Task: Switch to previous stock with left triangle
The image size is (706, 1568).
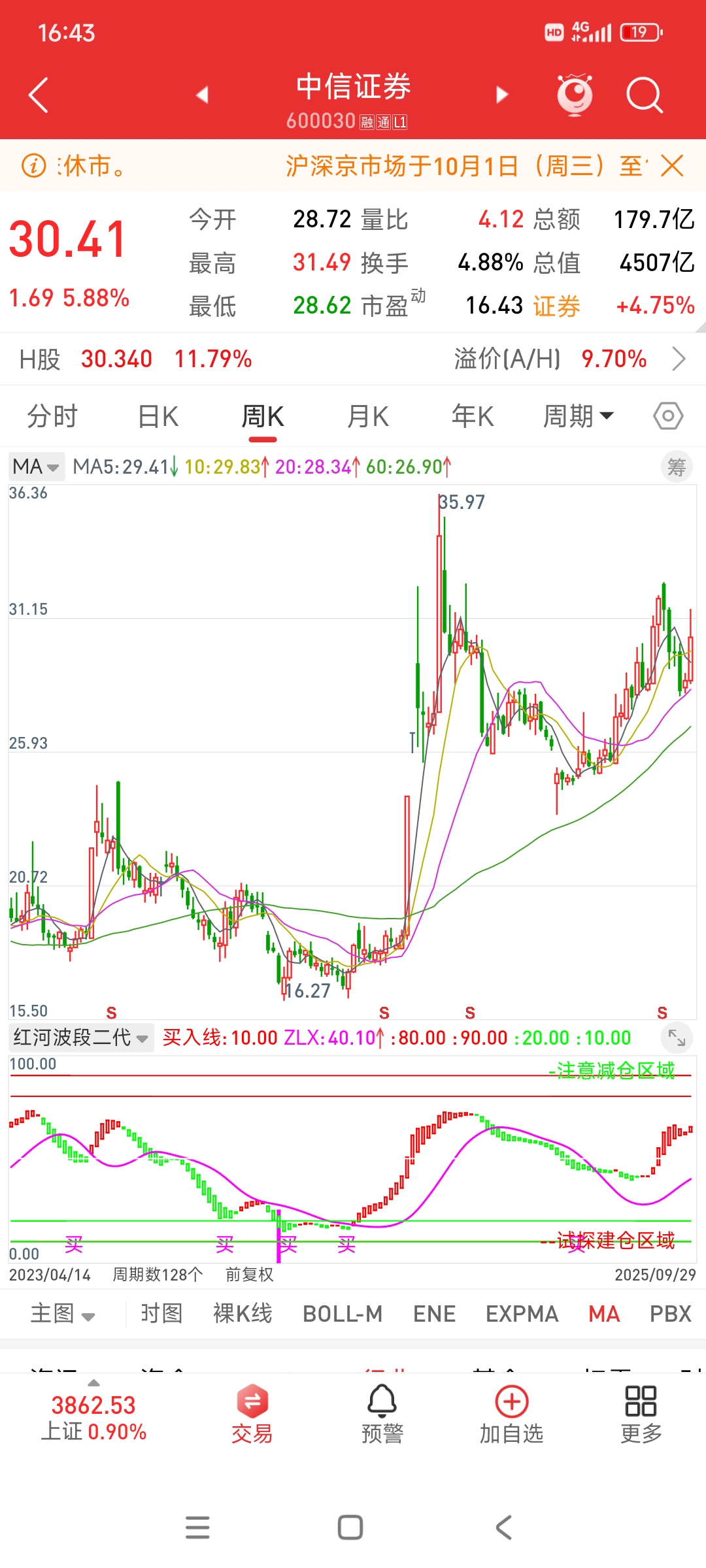Action: pyautogui.click(x=202, y=95)
